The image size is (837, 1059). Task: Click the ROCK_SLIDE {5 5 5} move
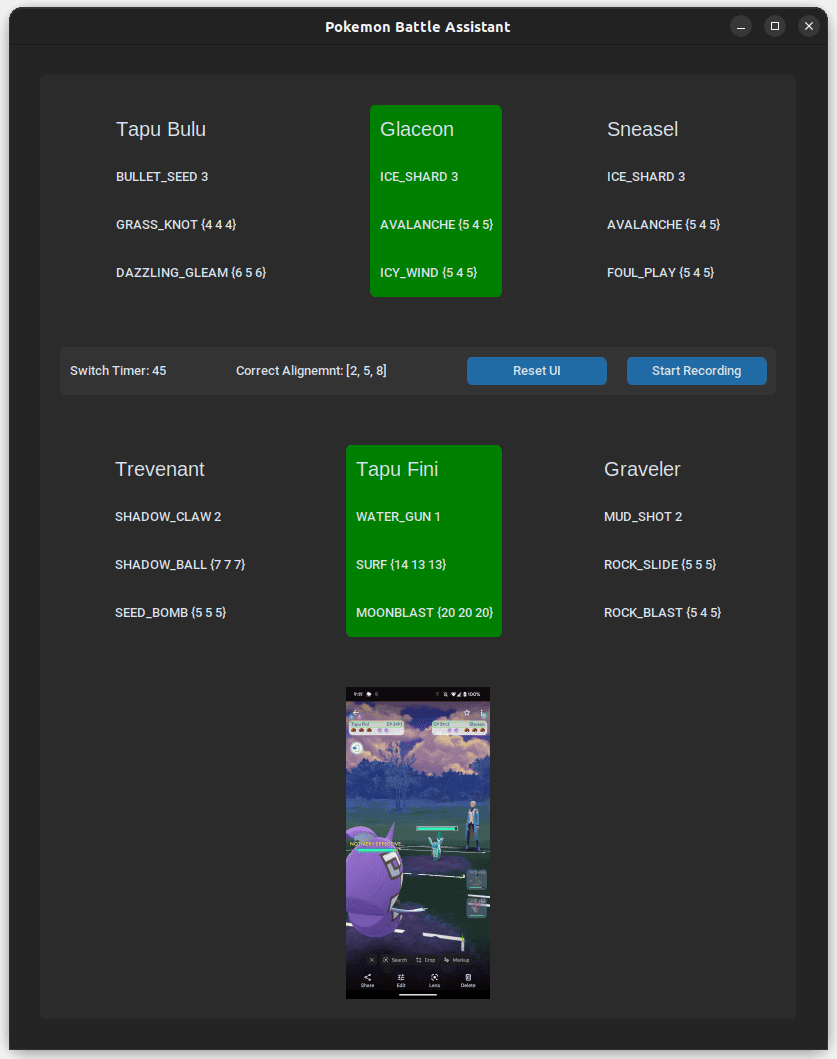coord(660,565)
